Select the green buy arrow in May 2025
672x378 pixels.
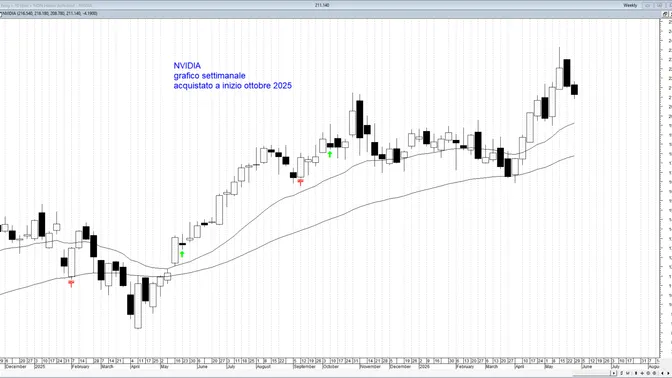click(182, 254)
